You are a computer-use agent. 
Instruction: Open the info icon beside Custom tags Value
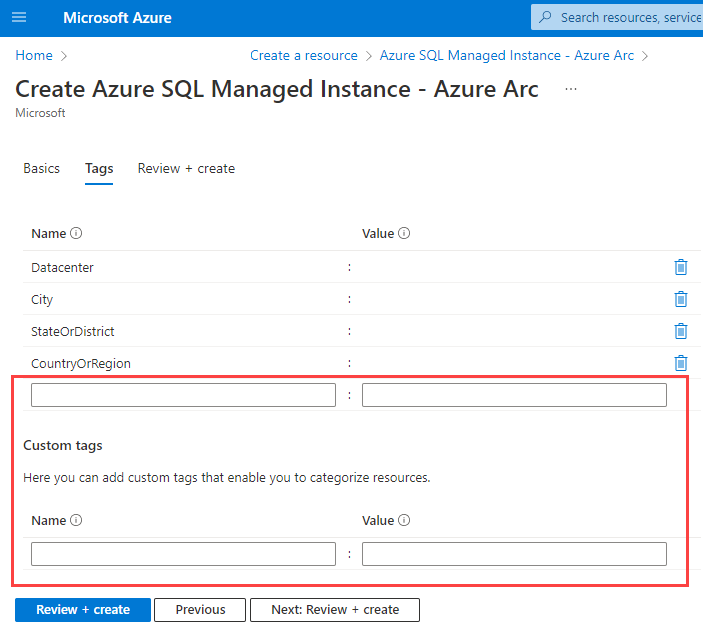pos(404,520)
